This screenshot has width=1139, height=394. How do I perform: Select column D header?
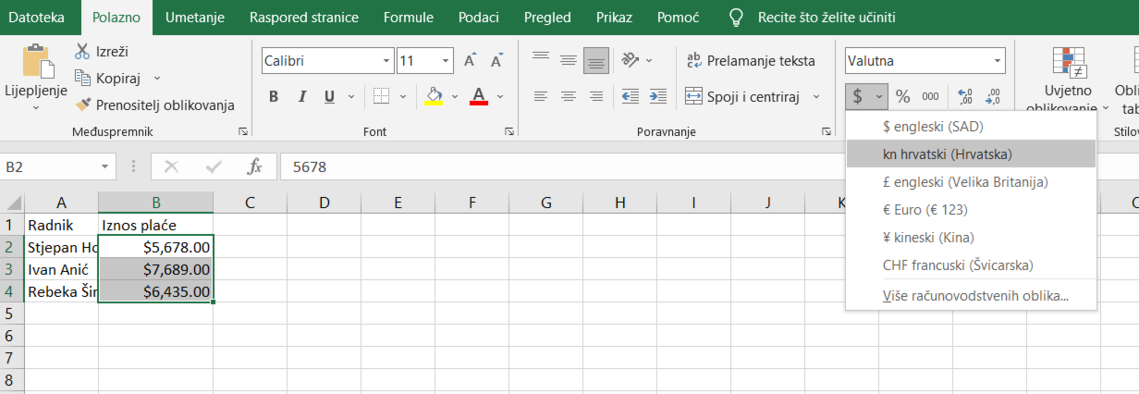pyautogui.click(x=324, y=203)
